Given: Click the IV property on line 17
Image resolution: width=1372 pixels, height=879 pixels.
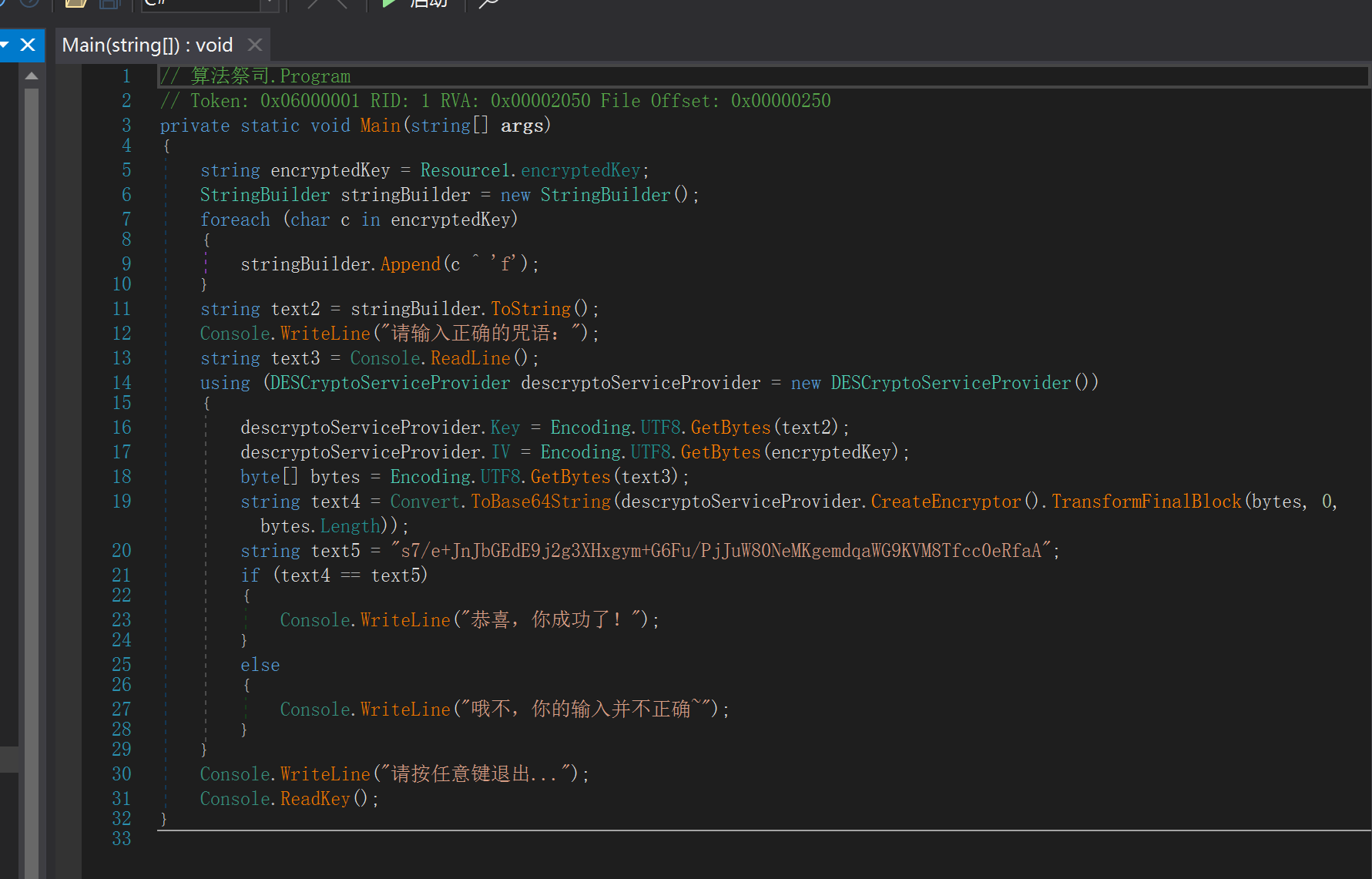Looking at the screenshot, I should 501,452.
